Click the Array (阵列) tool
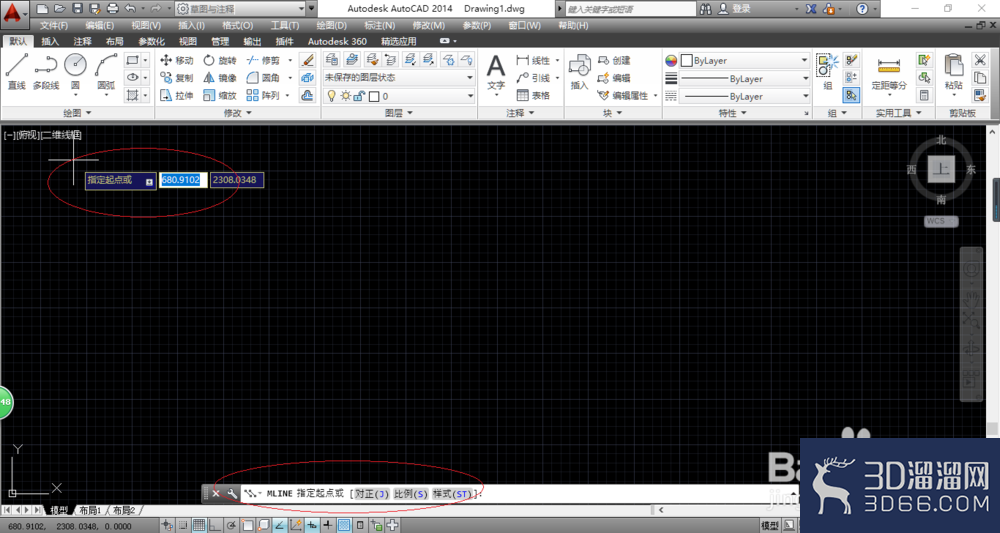The width and height of the screenshot is (1000, 533). (x=263, y=96)
